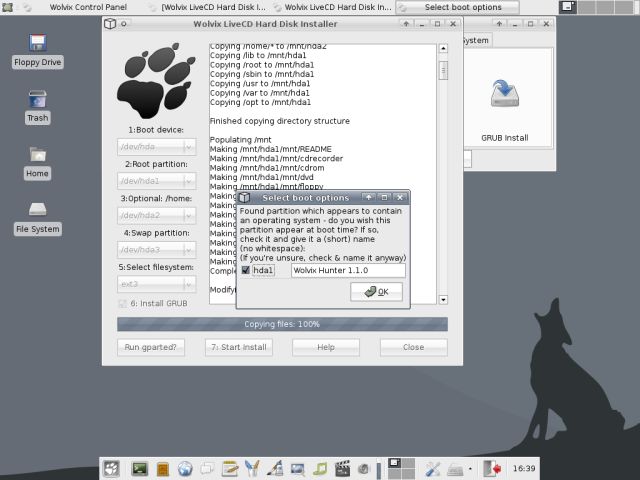
Task: Shade the Select boot options dialog up arrow
Action: (x=368, y=198)
